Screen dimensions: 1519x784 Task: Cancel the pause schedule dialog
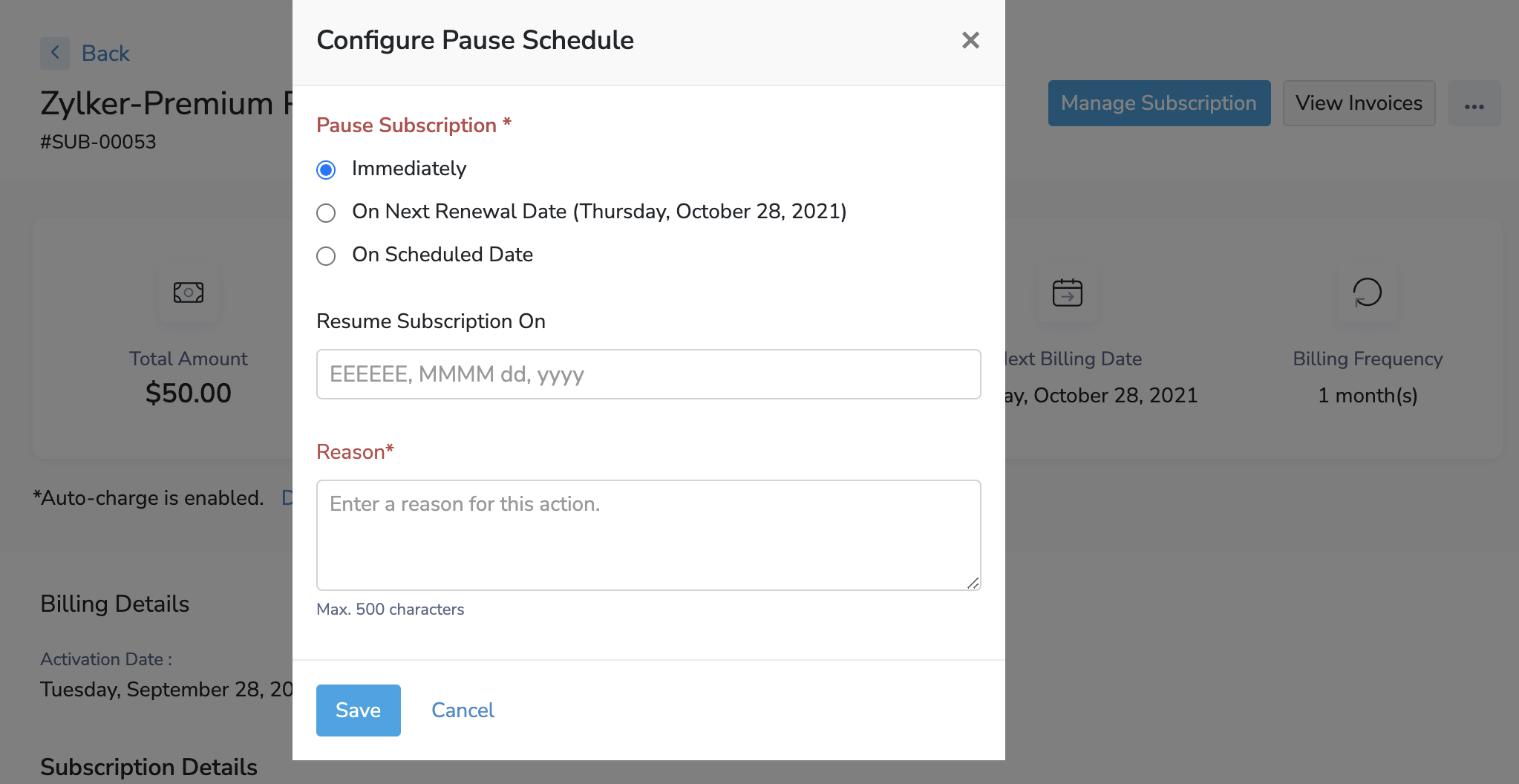tap(463, 710)
